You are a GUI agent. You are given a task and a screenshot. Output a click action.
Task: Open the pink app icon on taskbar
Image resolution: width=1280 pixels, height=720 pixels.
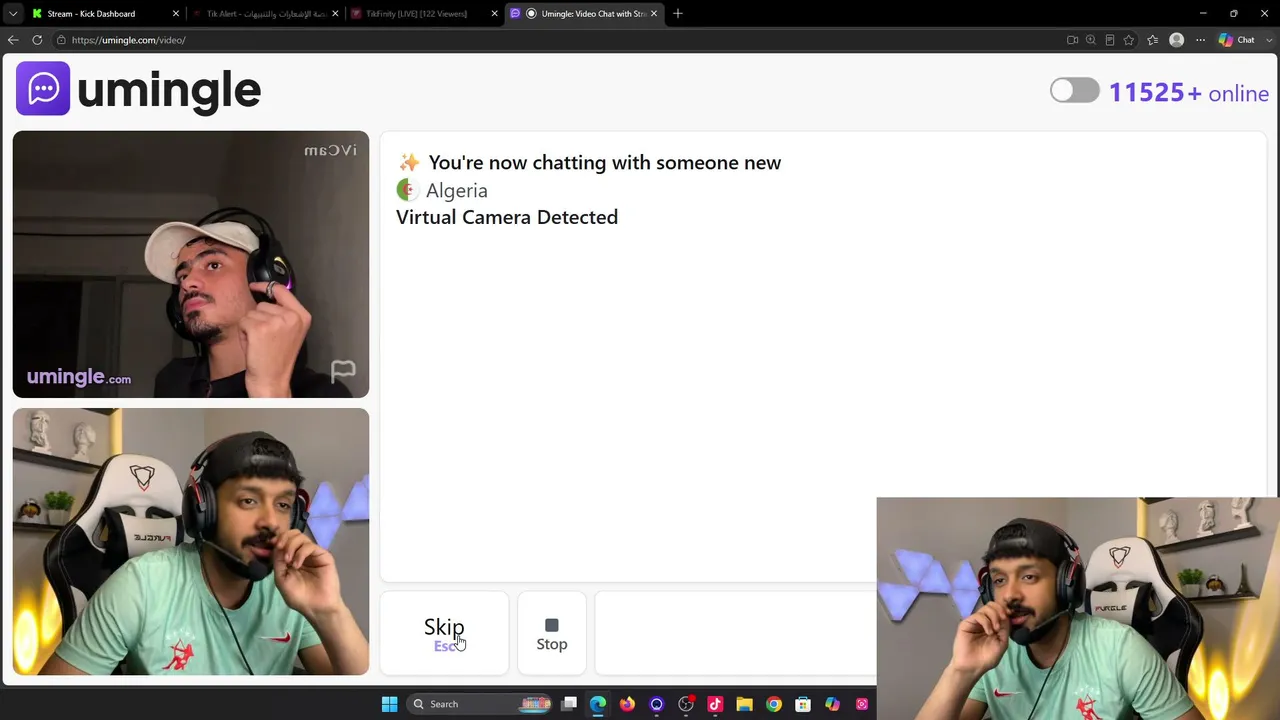pos(861,704)
